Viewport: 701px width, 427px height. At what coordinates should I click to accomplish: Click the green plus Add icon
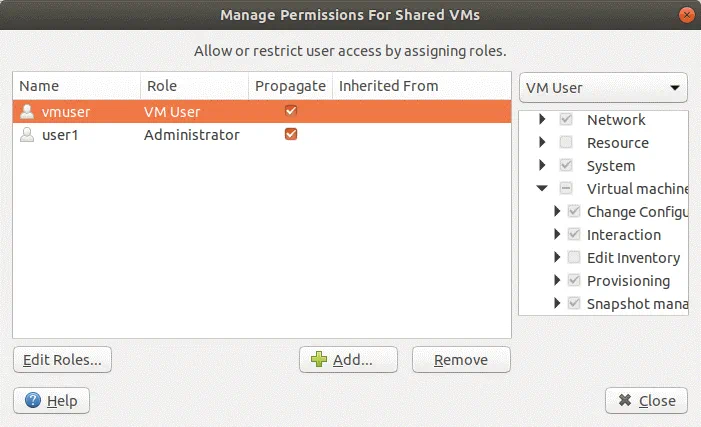click(x=319, y=360)
